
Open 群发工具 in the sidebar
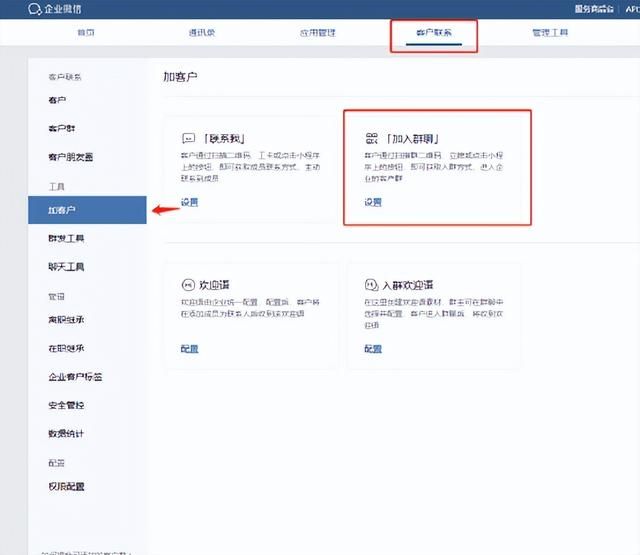coord(66,238)
